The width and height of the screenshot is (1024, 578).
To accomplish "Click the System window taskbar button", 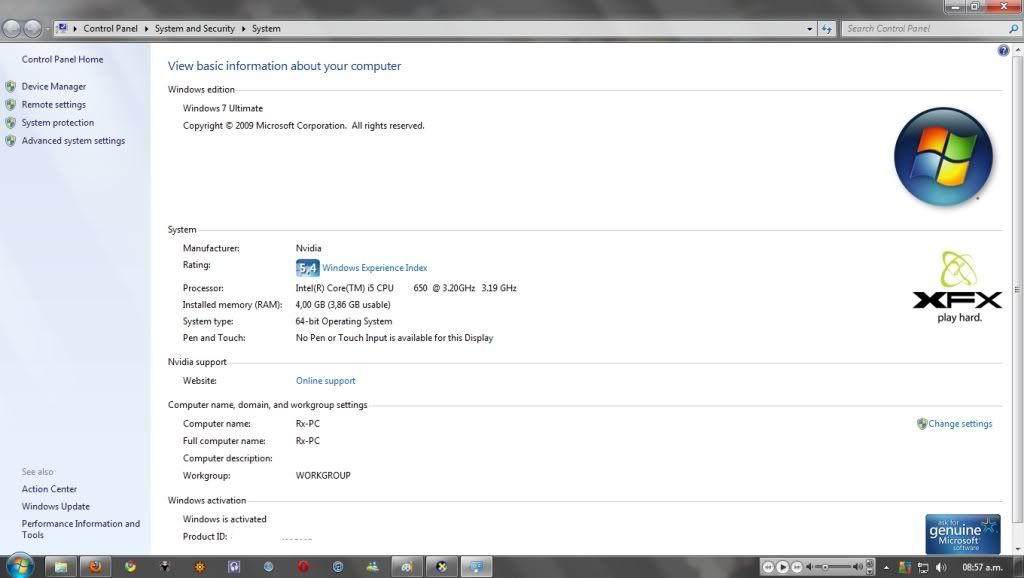I will point(477,567).
